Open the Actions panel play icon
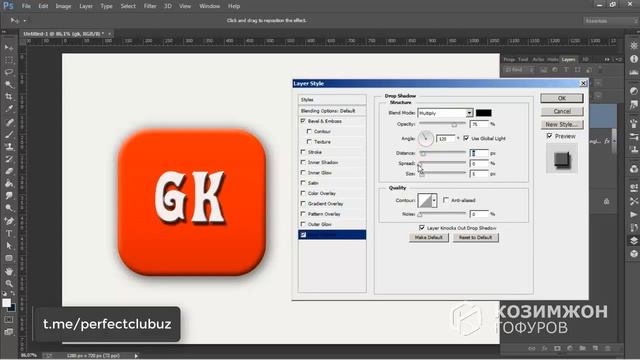The image size is (640, 360). click(633, 215)
